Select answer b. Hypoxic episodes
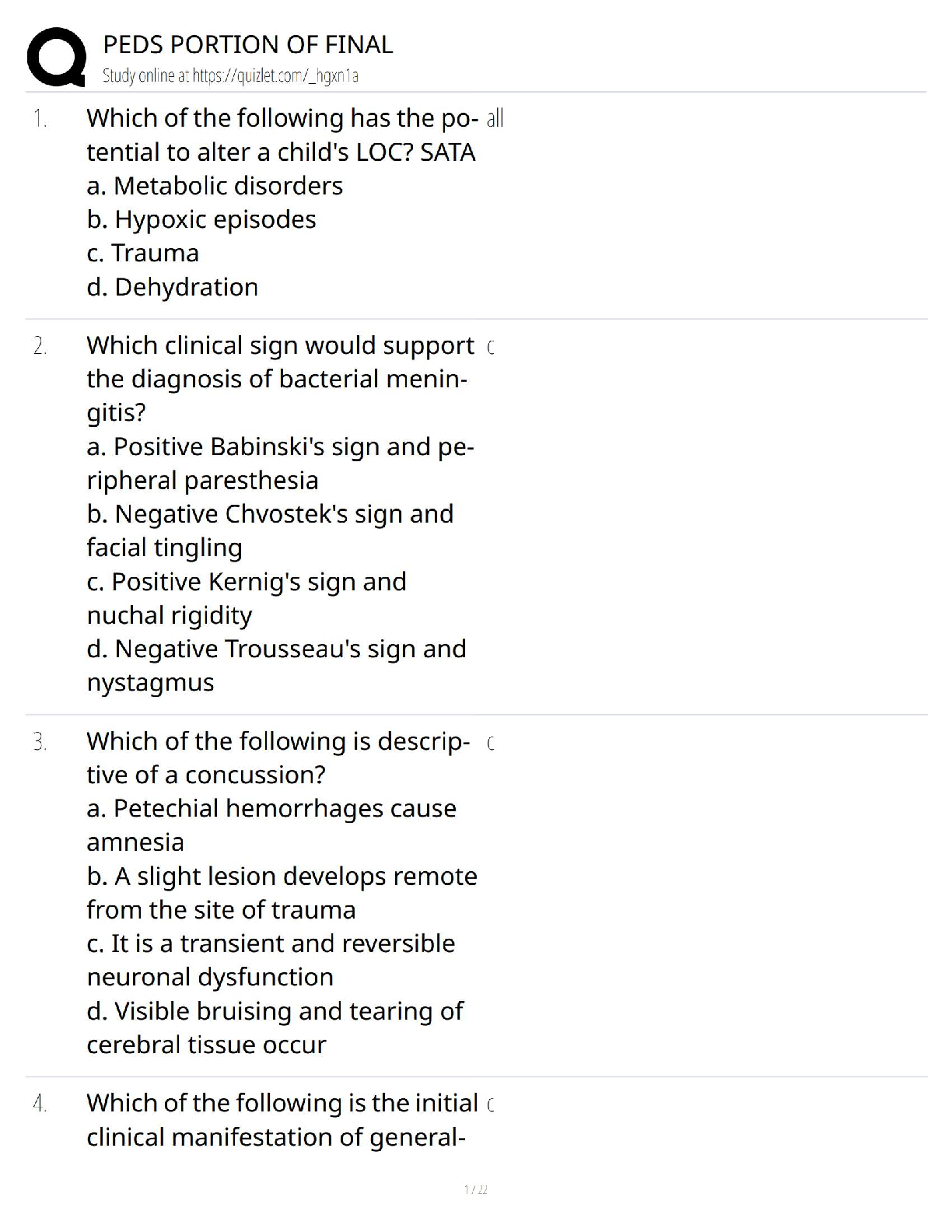 pyautogui.click(x=201, y=219)
